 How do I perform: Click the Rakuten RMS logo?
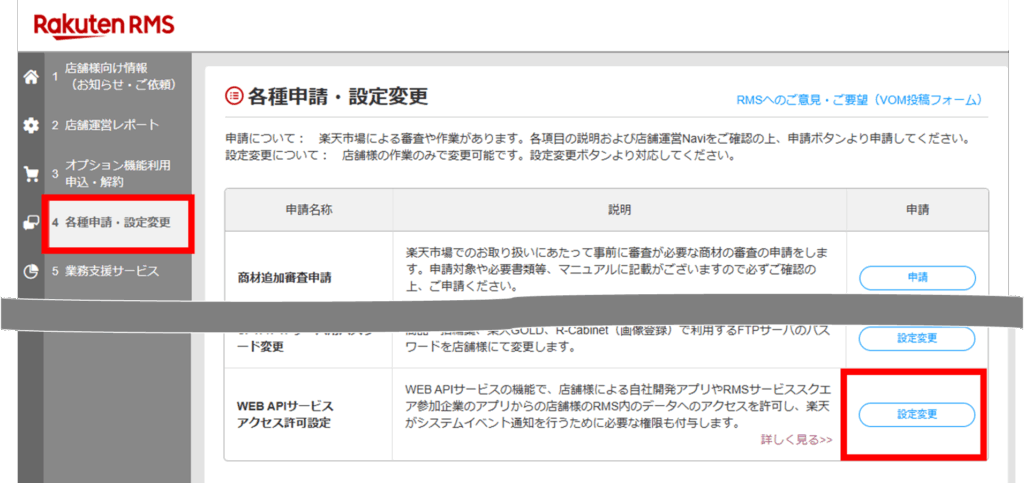click(x=103, y=27)
